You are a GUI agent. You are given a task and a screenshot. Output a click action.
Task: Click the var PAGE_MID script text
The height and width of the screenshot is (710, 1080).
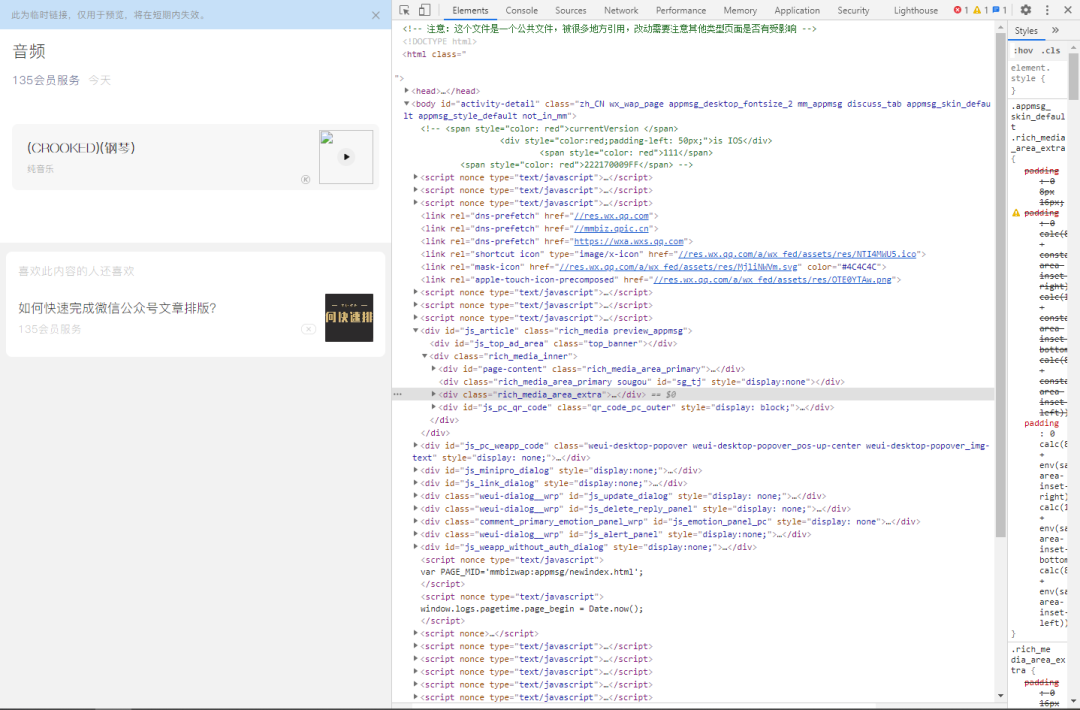tap(532, 572)
